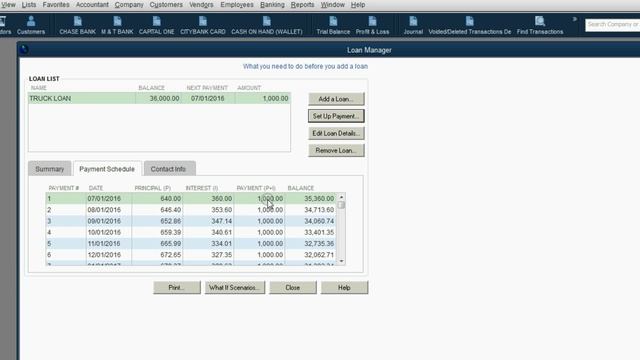Click the Edit Loan Details button
Screen dimensions: 640x360
pos(336,133)
